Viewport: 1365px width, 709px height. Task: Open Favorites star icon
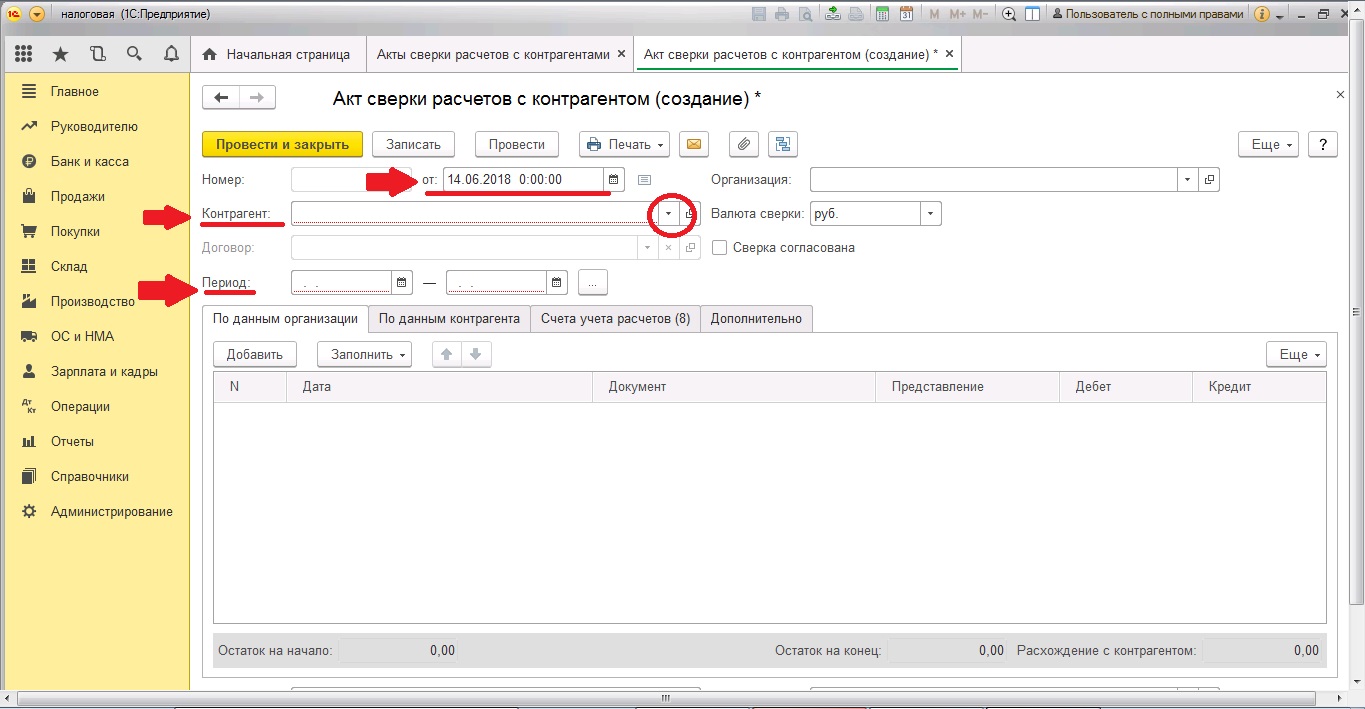point(61,54)
